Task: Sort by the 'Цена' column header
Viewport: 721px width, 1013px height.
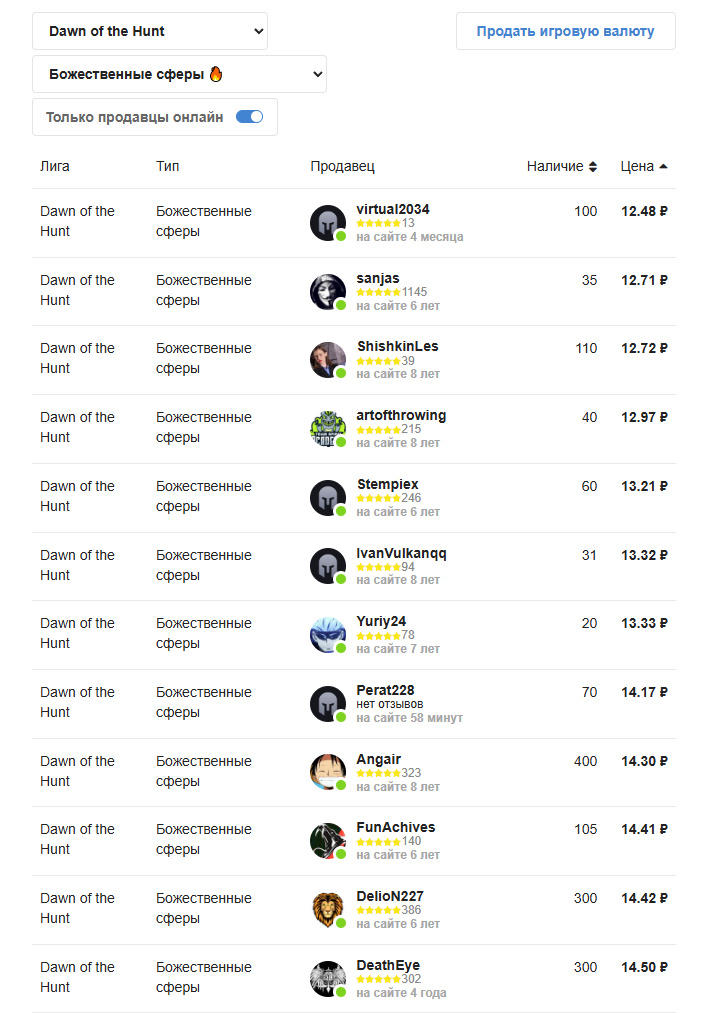Action: coord(643,167)
